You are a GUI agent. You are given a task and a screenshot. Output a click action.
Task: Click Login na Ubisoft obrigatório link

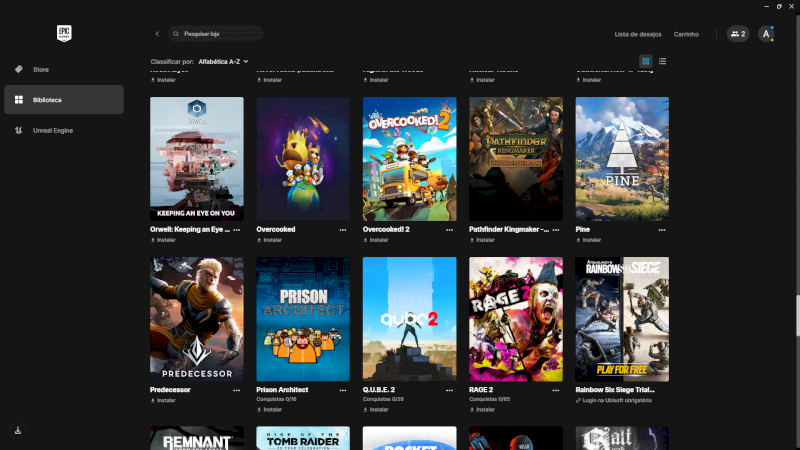pyautogui.click(x=614, y=401)
